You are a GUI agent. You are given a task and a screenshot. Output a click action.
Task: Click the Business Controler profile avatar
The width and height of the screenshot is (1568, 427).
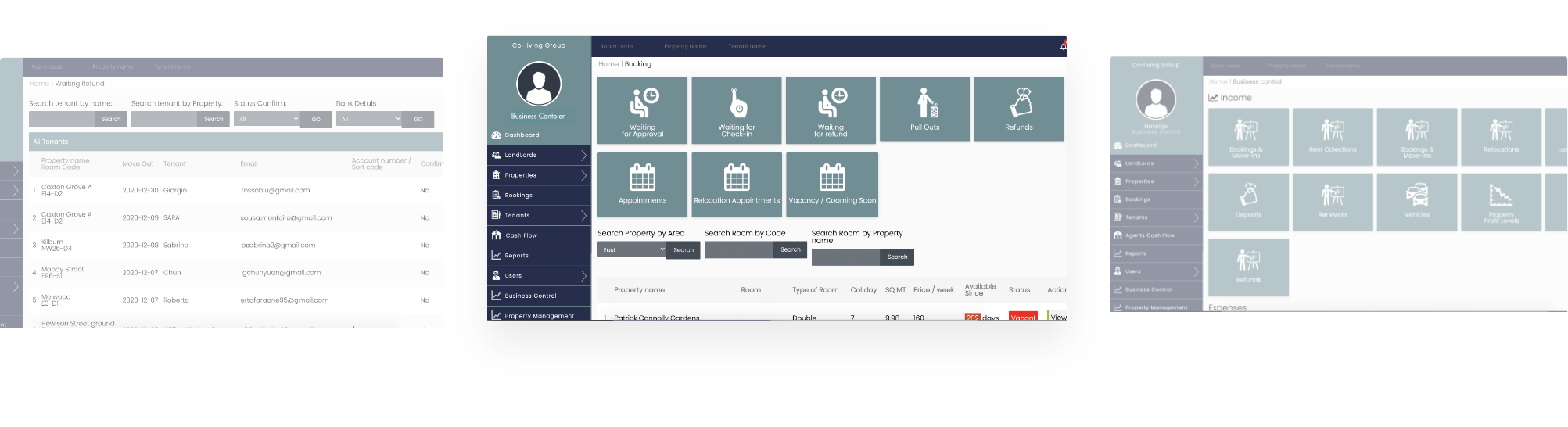538,84
